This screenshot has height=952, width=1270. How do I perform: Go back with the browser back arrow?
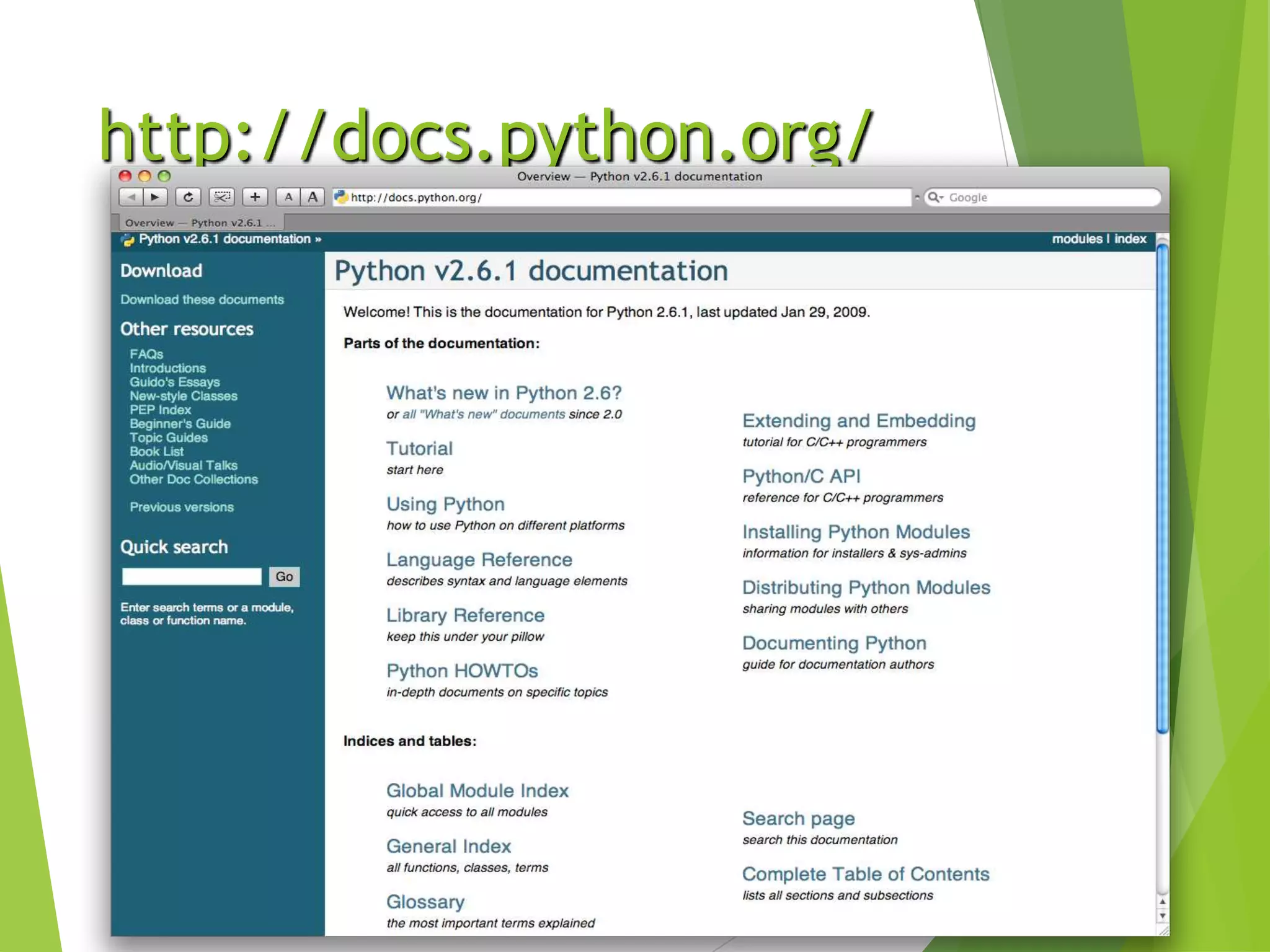(130, 197)
